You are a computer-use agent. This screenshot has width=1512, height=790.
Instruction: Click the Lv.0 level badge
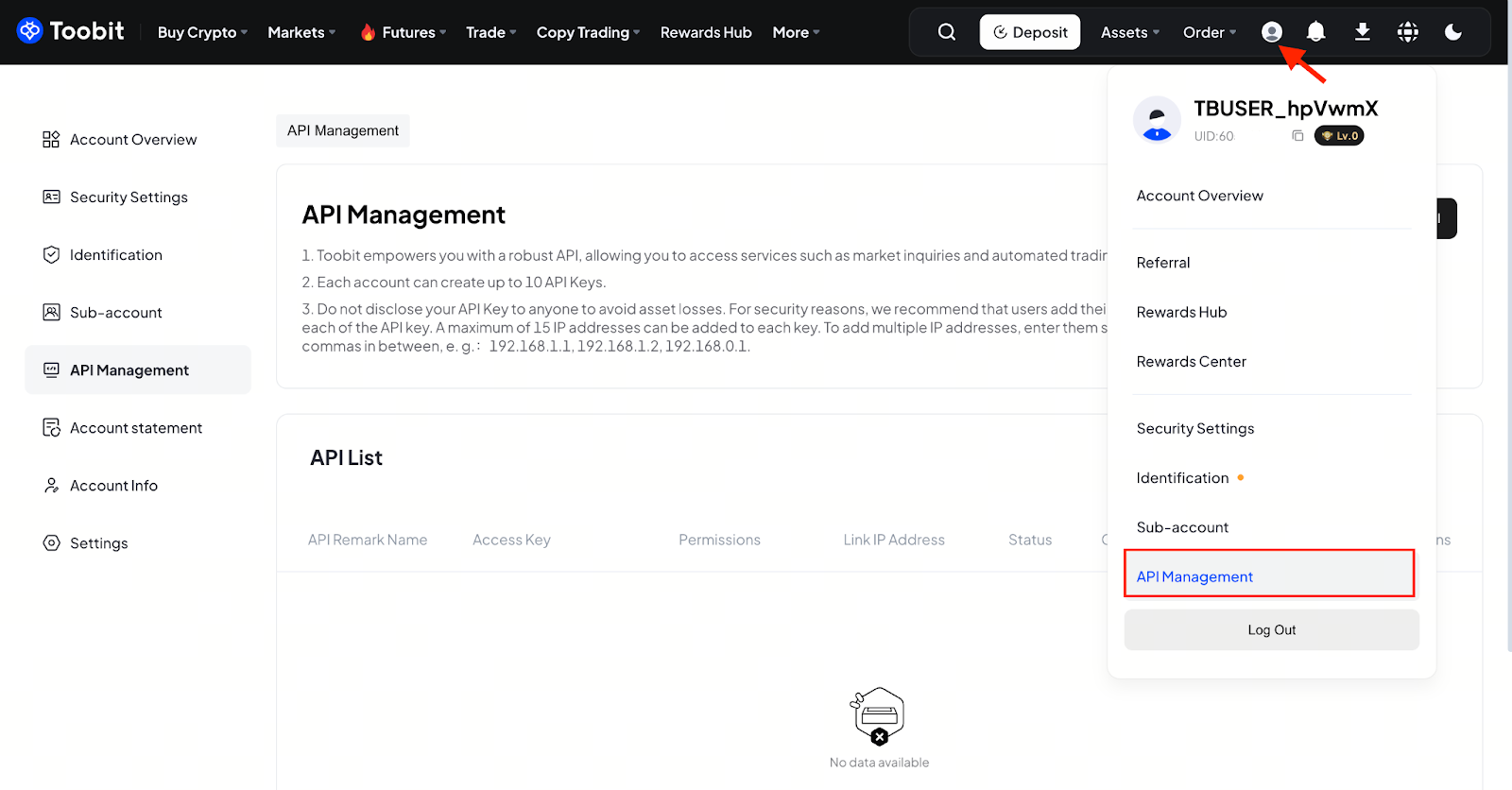coord(1339,136)
